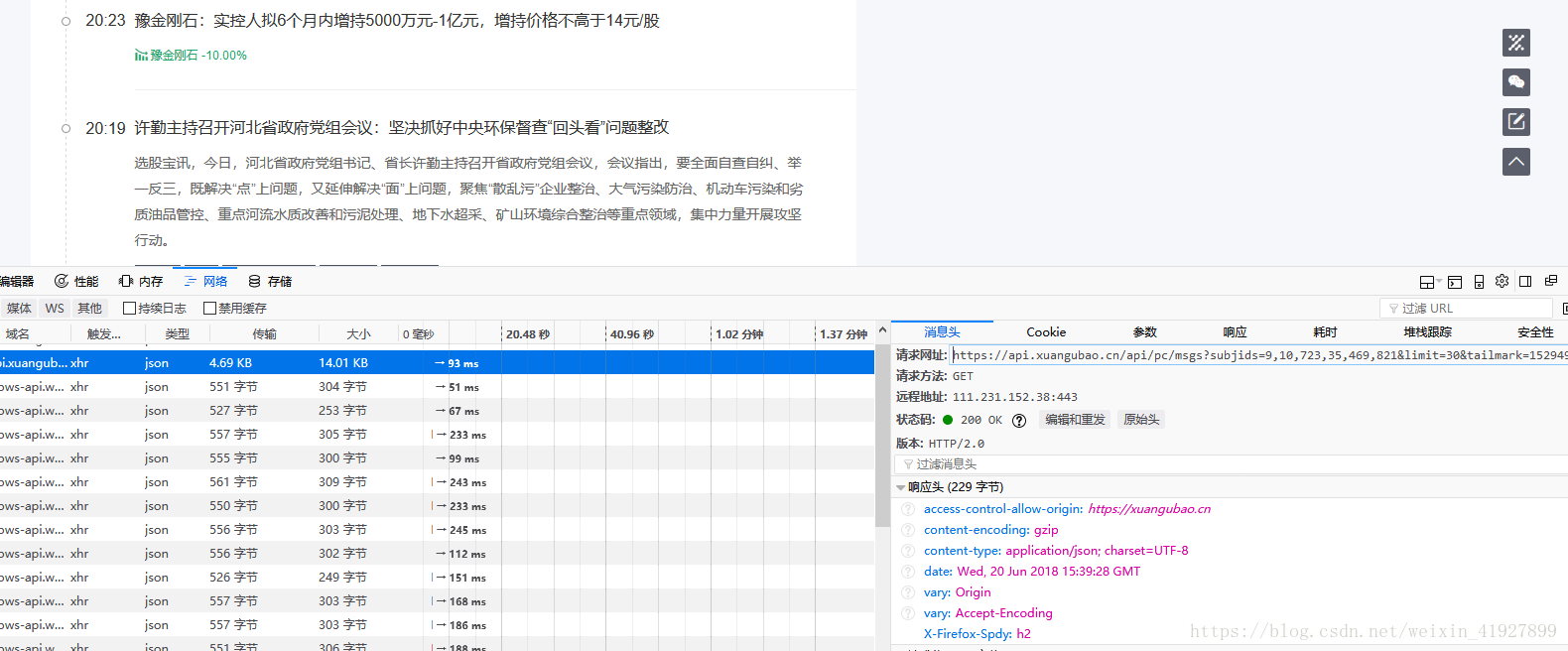Click the 14.01 KB size cell
This screenshot has height=651, width=1568.
coord(343,363)
